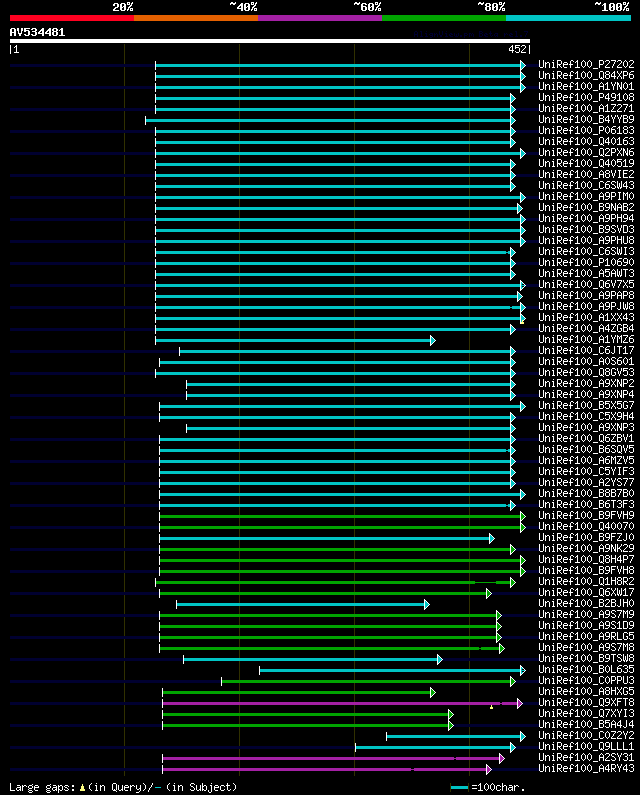Select the UniRef100_A9S7M9 label

coord(586,615)
